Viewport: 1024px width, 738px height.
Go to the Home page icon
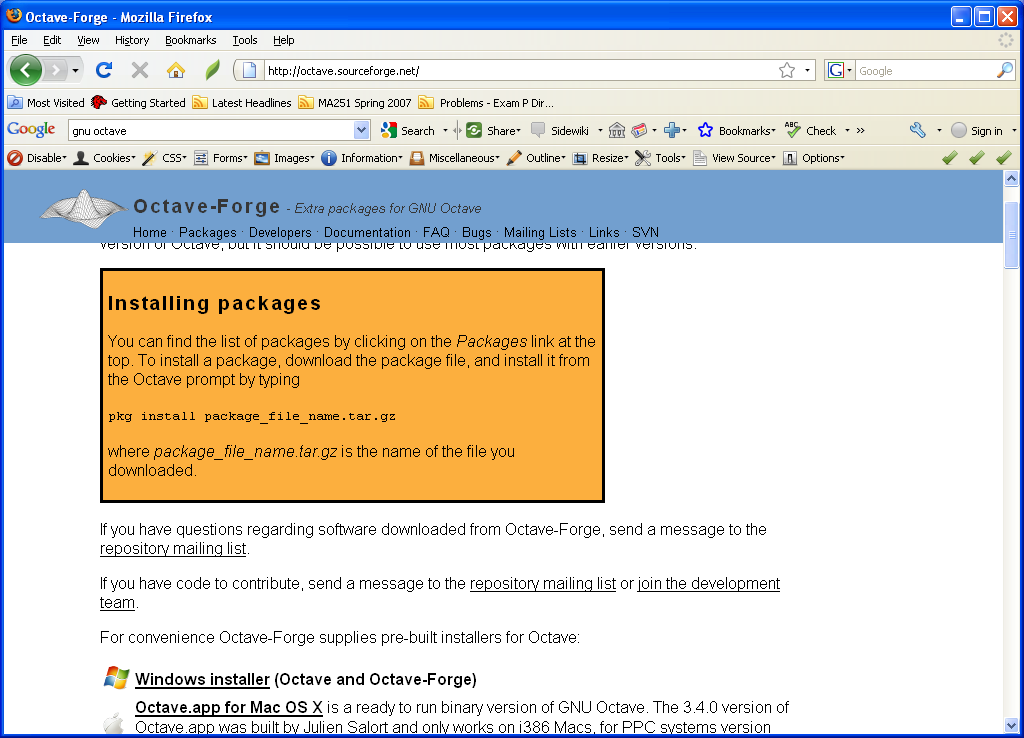tap(176, 70)
